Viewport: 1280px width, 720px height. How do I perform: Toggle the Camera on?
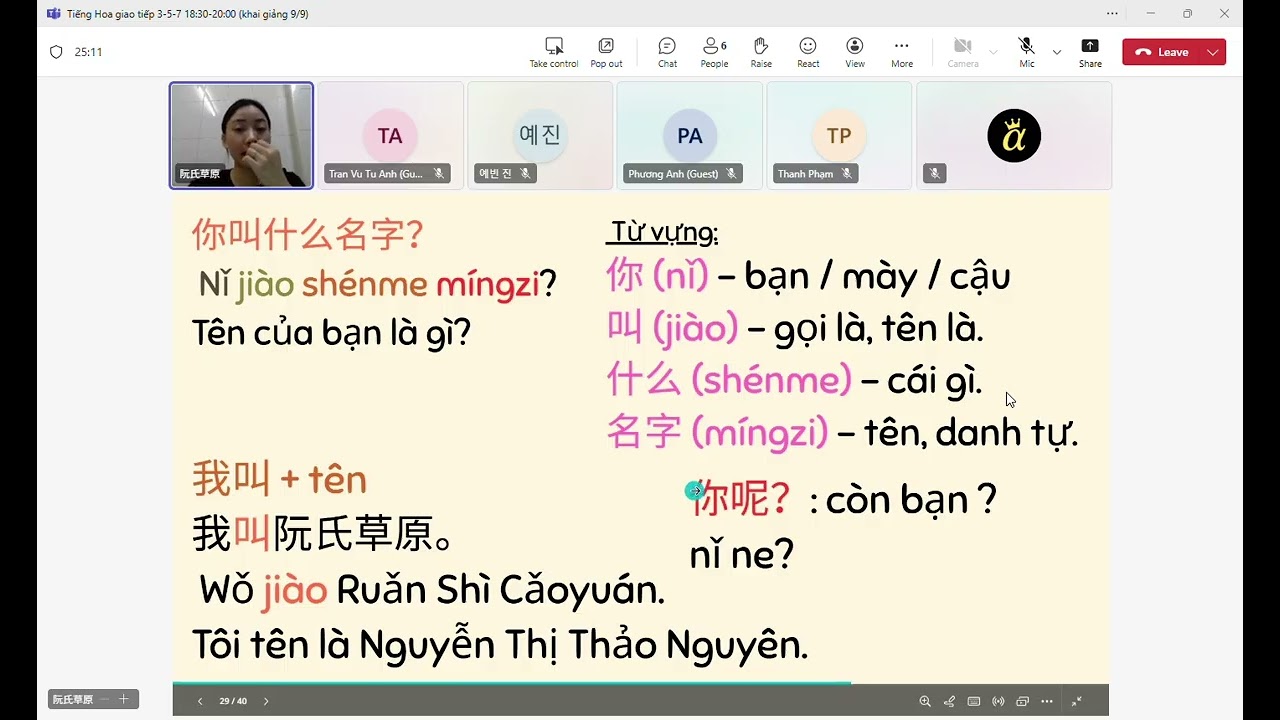pos(963,52)
